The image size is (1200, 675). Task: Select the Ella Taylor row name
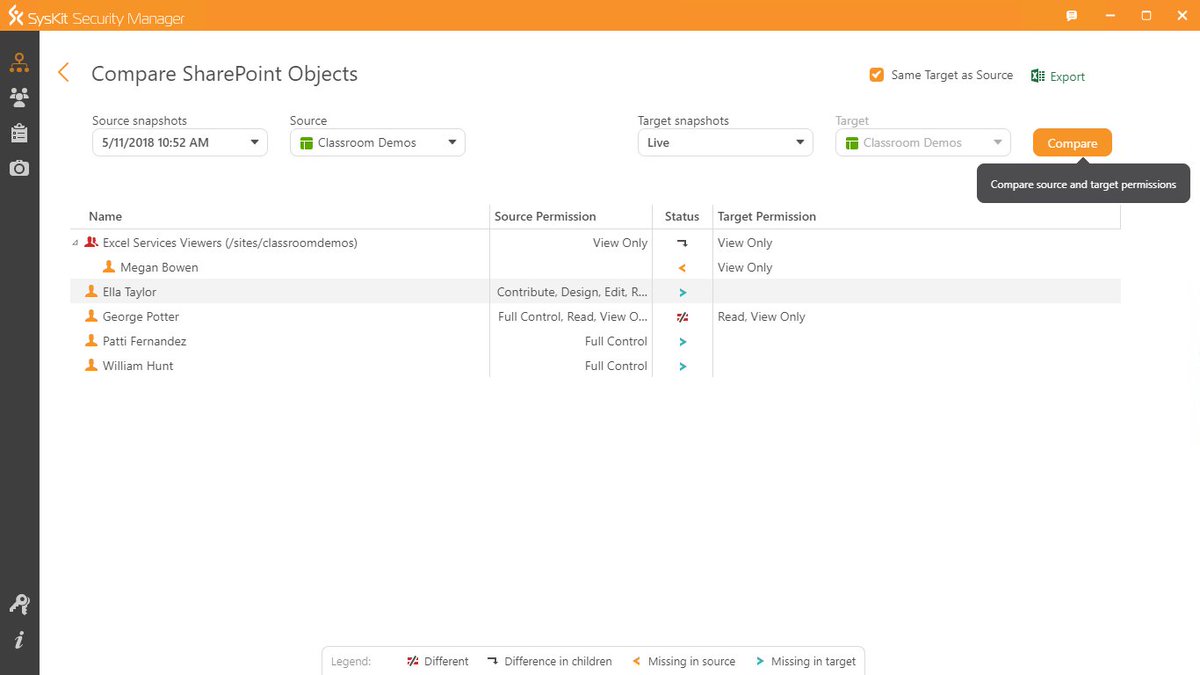[x=129, y=292]
